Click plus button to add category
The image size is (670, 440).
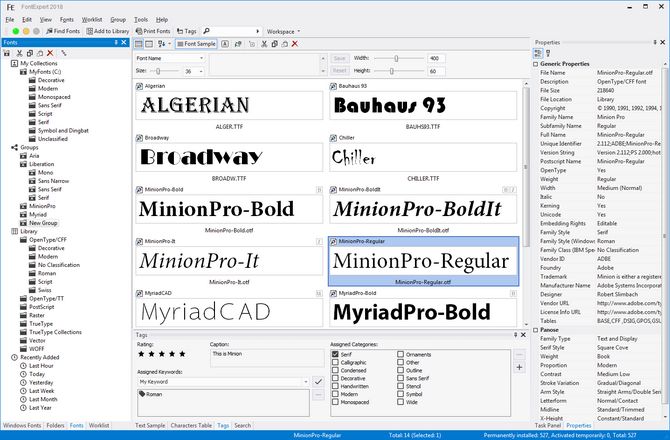tap(519, 367)
